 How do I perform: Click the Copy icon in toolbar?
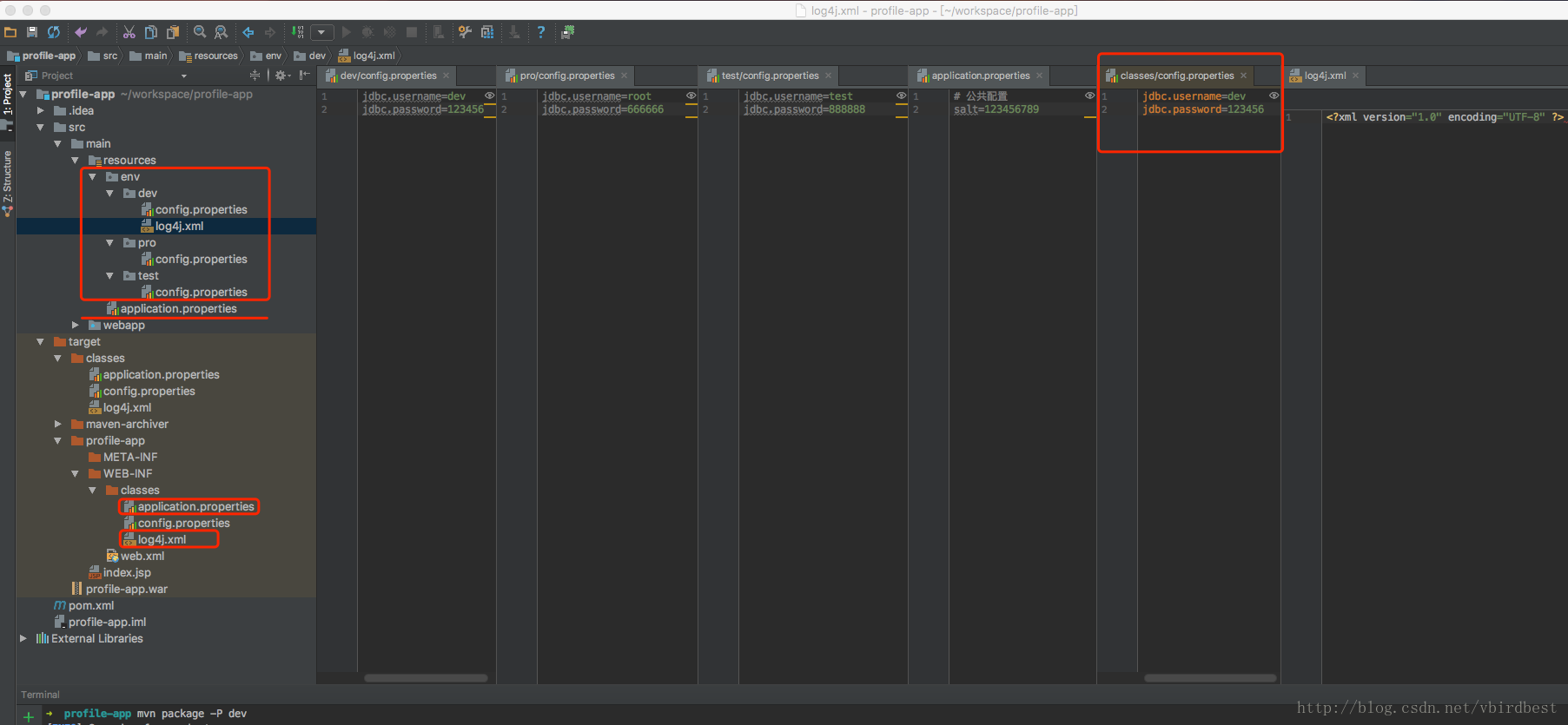tap(151, 32)
